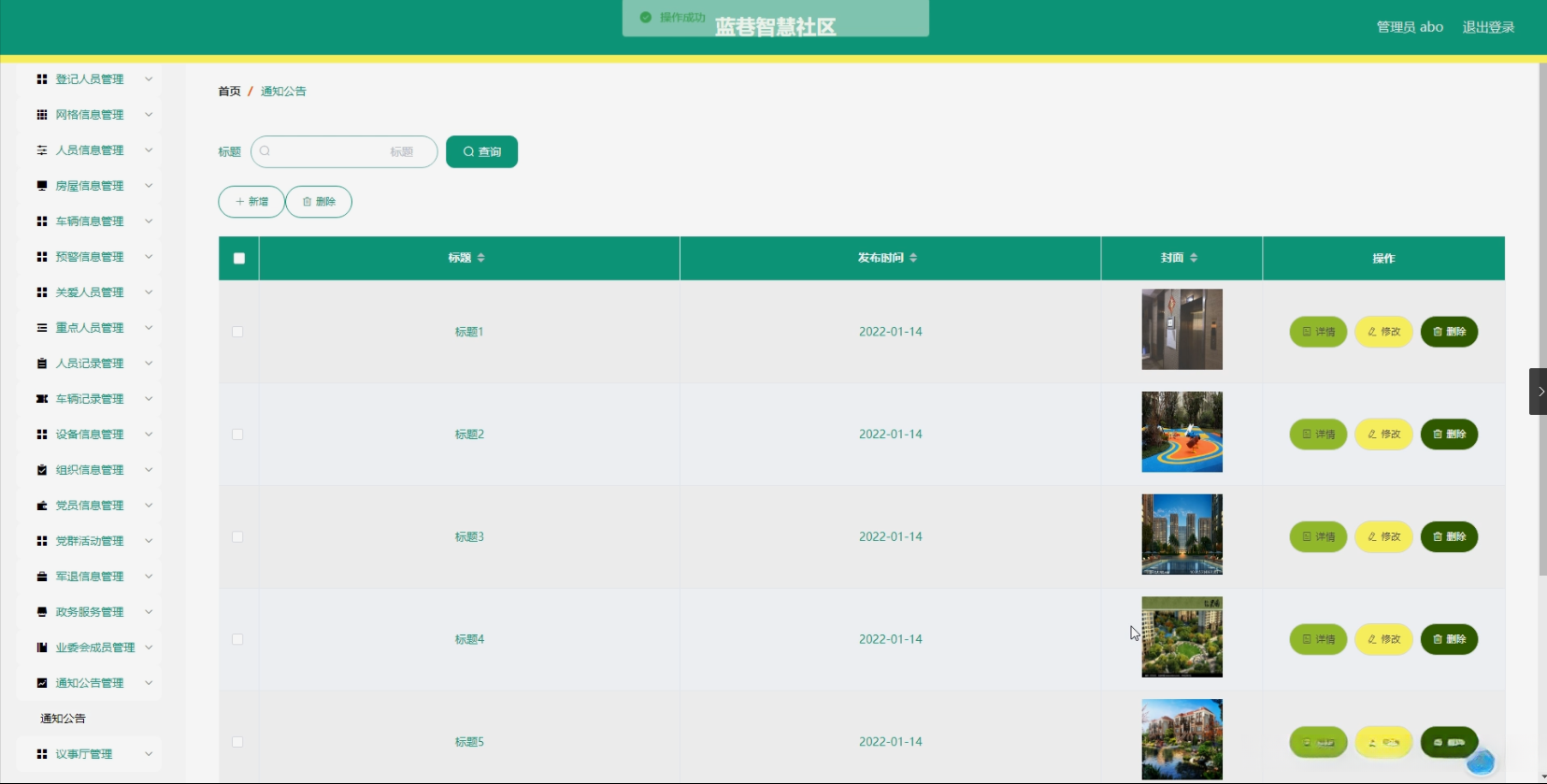Screen dimensions: 1547x784
Task: Check the checkbox for row 标题5
Action: 237,742
